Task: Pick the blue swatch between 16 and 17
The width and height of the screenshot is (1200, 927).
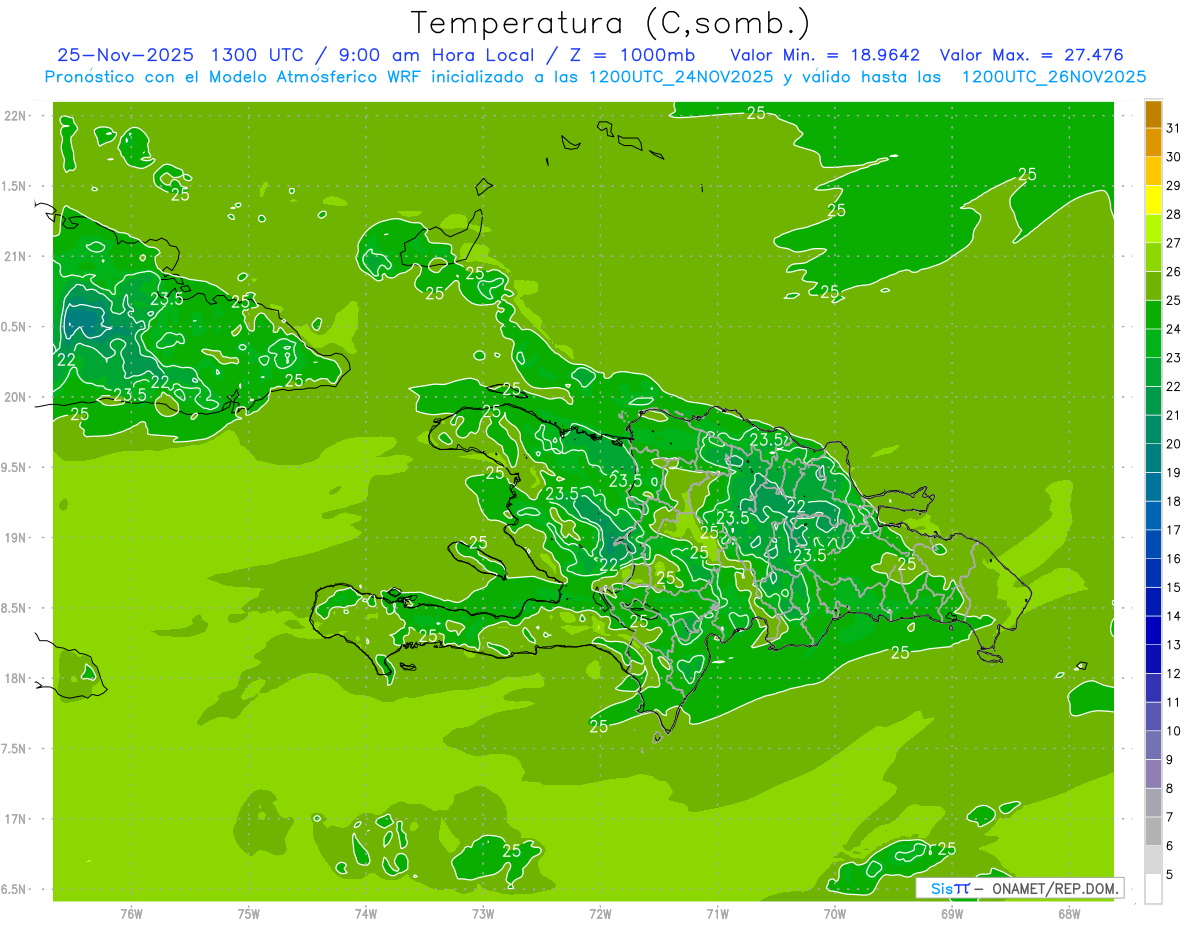Action: [x=1153, y=545]
